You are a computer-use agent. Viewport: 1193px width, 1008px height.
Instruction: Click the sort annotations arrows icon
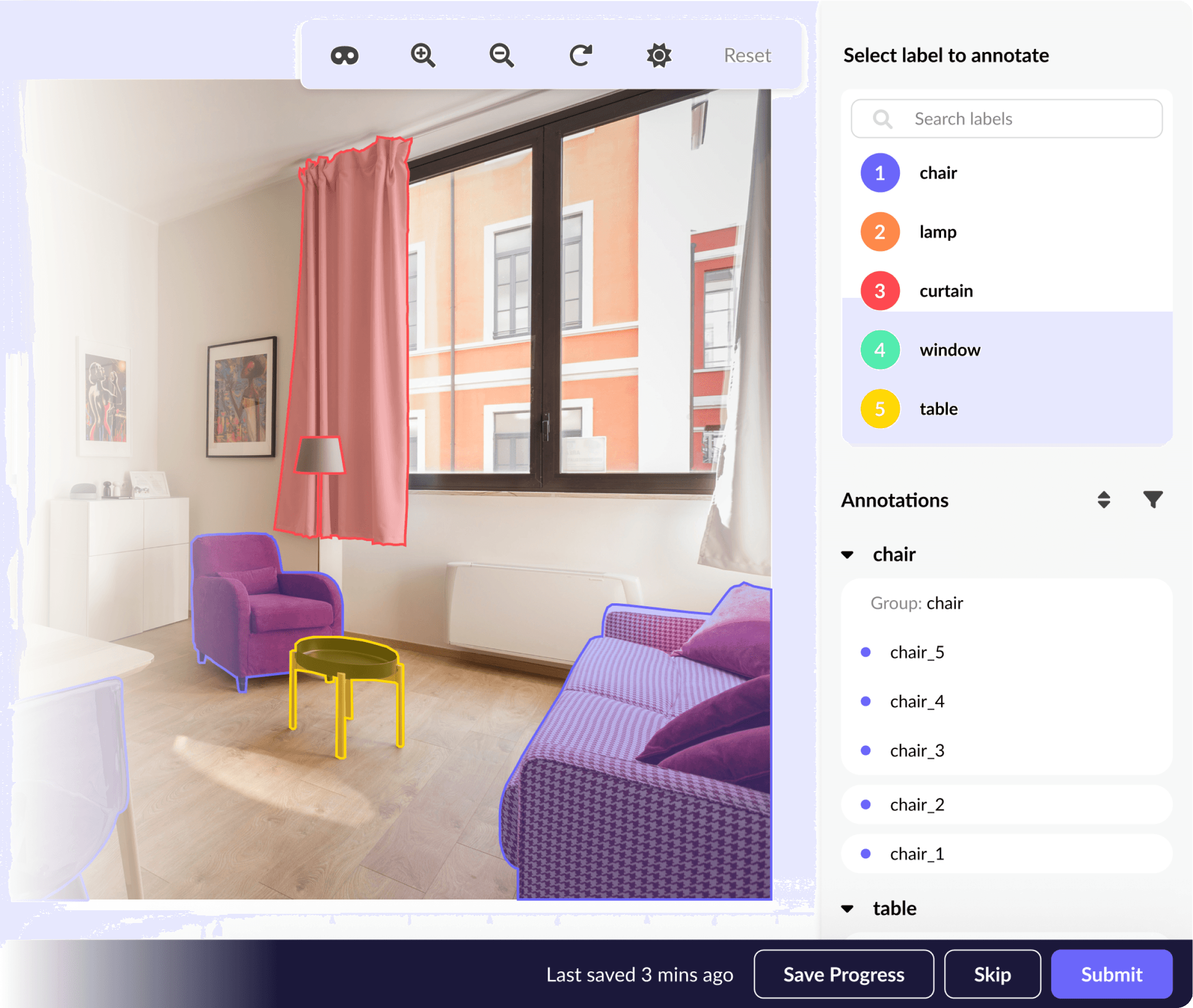1103,499
